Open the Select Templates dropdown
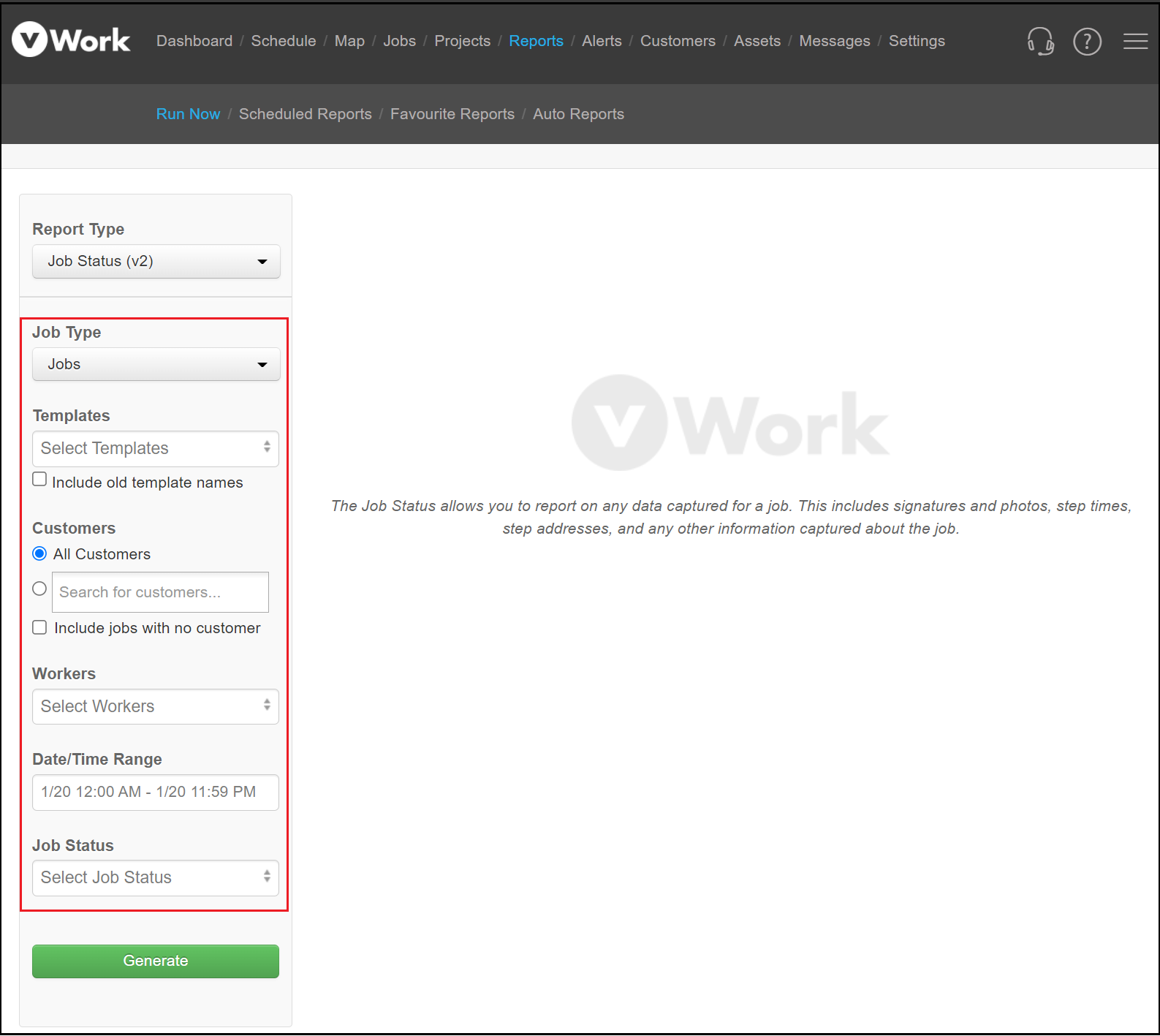This screenshot has height=1036, width=1160. point(156,449)
